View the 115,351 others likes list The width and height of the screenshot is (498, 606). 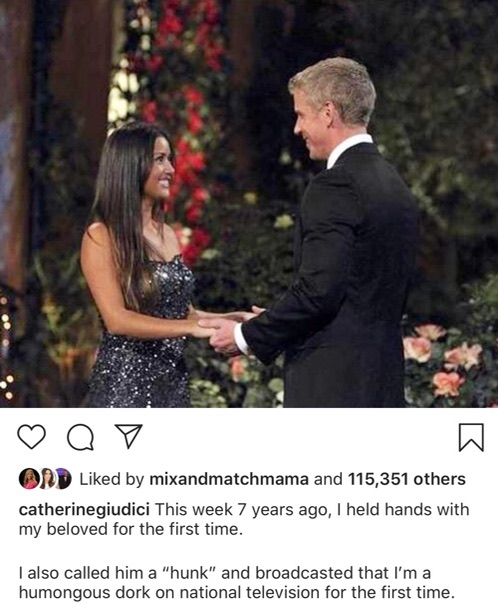click(x=406, y=479)
